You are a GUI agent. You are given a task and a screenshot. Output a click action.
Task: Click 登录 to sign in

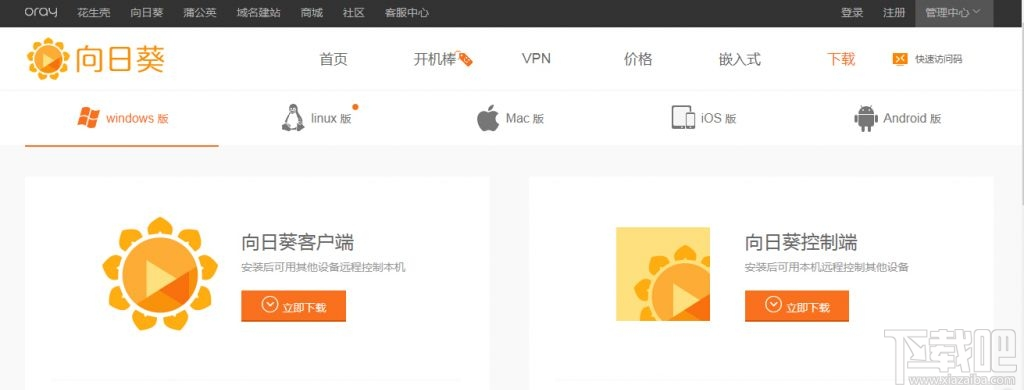[x=852, y=12]
